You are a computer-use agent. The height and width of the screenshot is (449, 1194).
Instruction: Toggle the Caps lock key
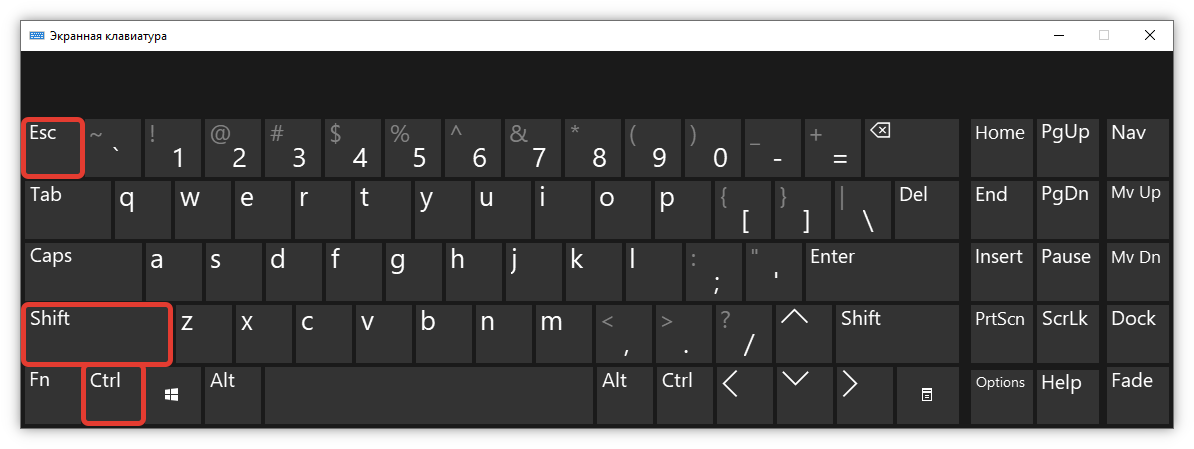pyautogui.click(x=84, y=272)
